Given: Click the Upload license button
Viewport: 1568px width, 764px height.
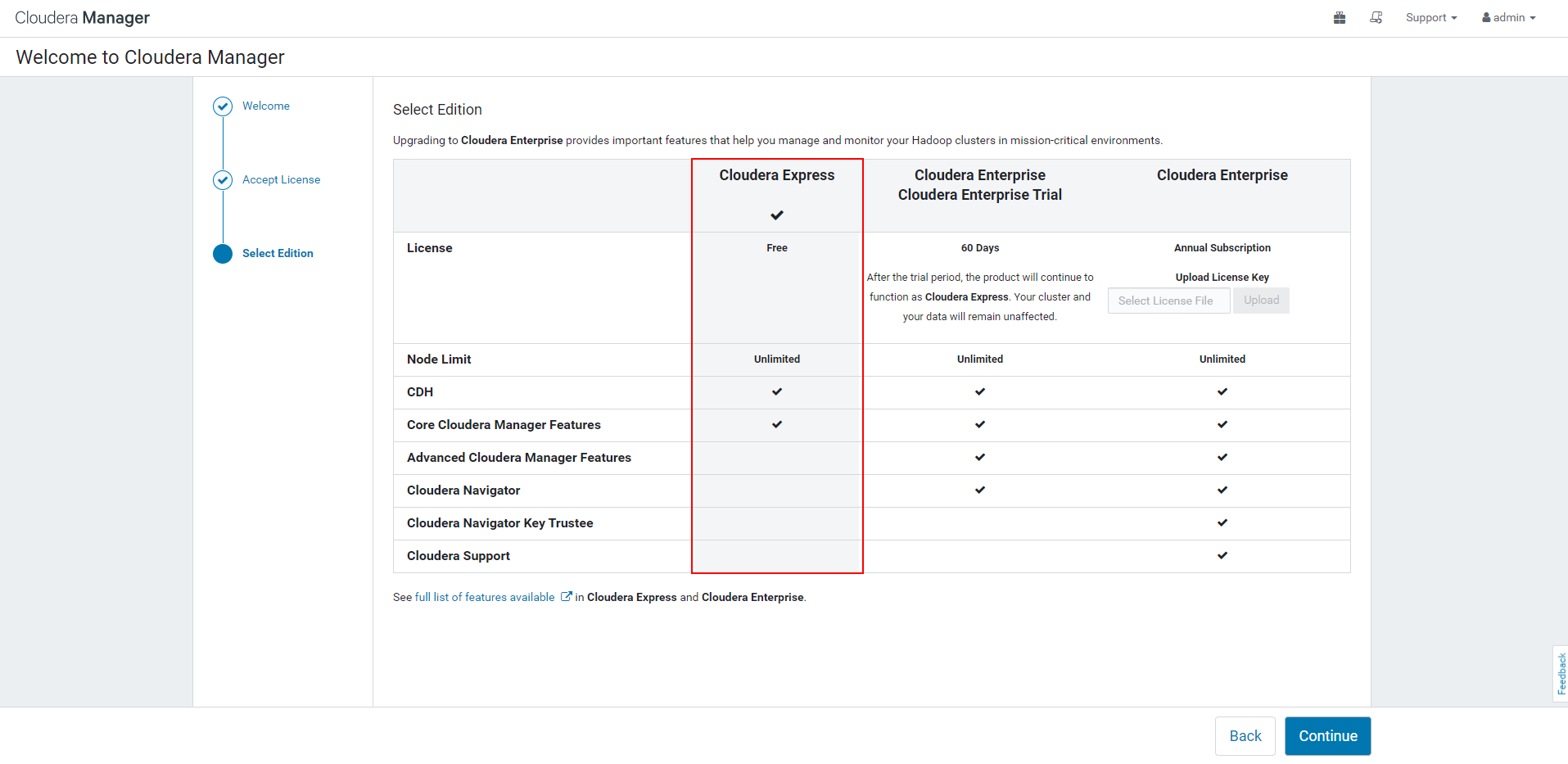Looking at the screenshot, I should 1262,301.
